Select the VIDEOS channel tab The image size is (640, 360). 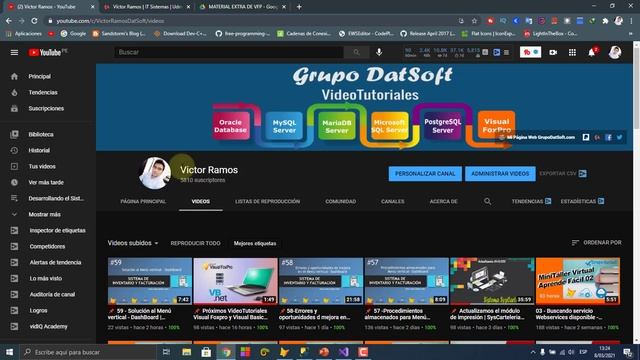point(200,201)
